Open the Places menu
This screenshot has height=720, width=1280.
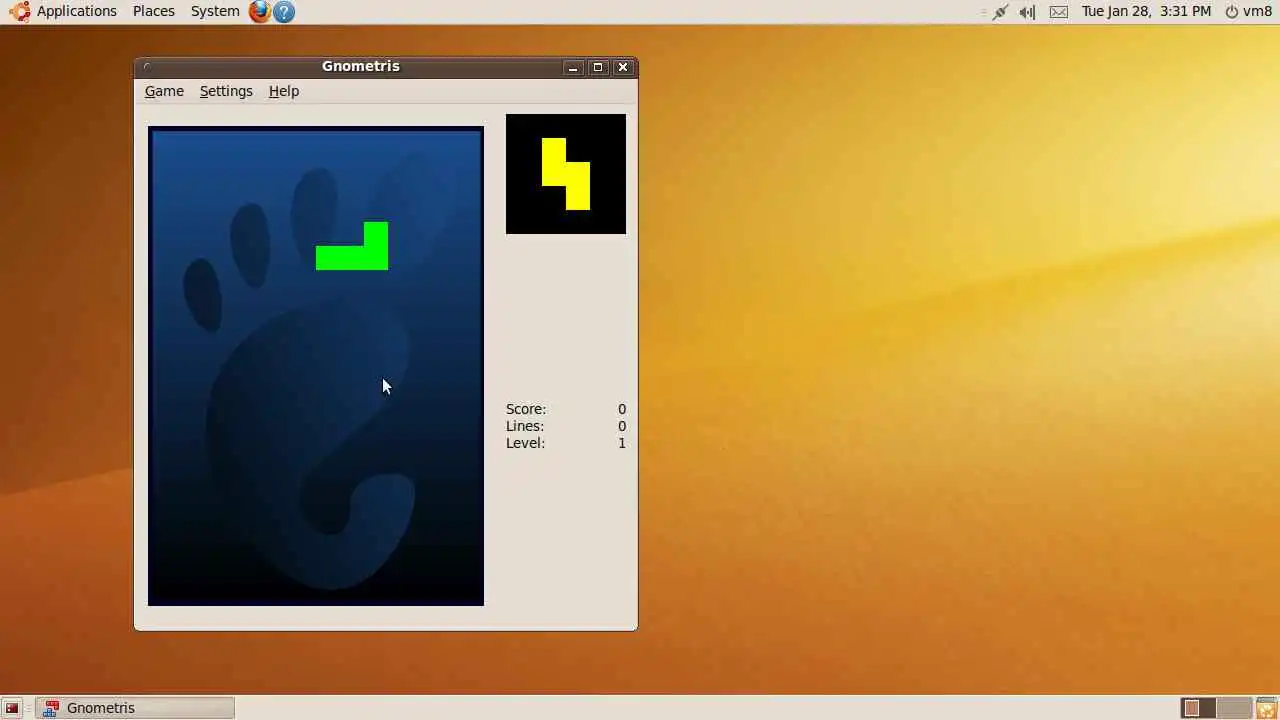[x=154, y=11]
